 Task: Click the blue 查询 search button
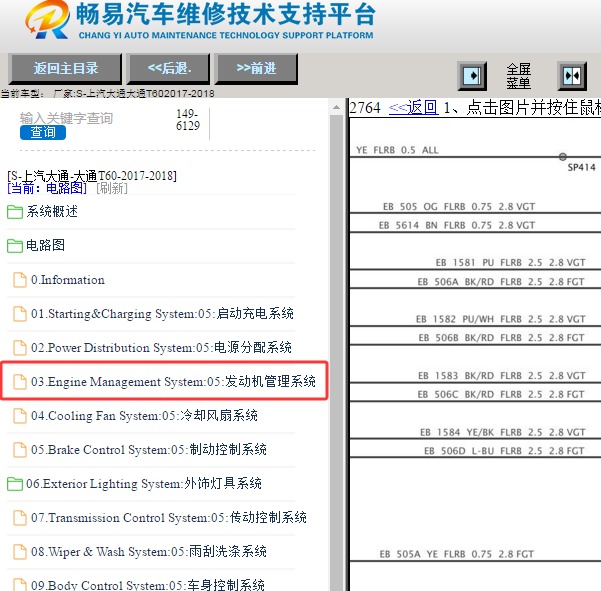(43, 132)
